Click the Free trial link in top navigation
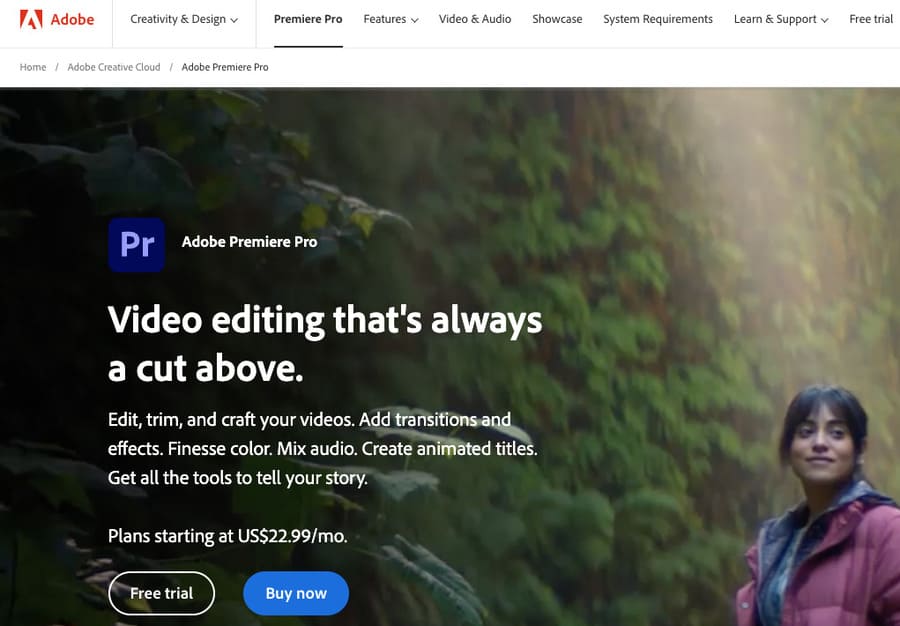Viewport: 900px width, 626px height. pyautogui.click(x=870, y=18)
